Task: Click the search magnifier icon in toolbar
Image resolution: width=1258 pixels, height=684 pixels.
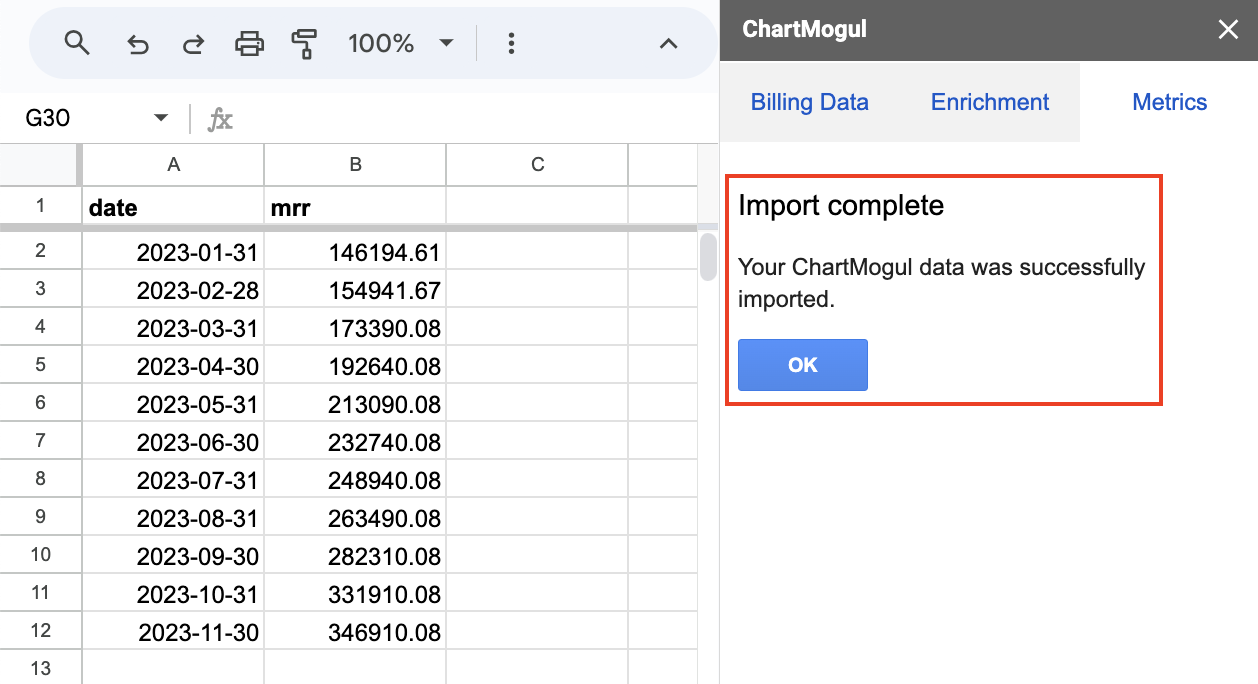Action: pyautogui.click(x=77, y=43)
